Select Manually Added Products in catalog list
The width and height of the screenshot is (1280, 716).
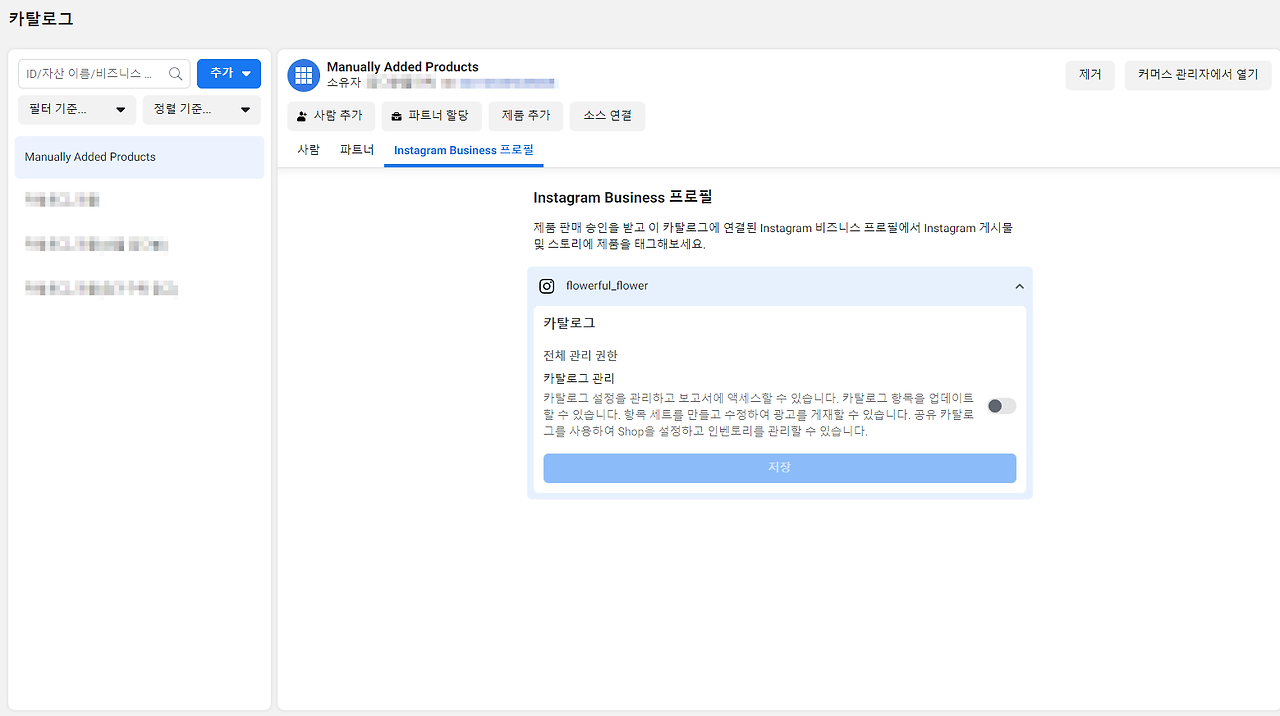click(139, 157)
